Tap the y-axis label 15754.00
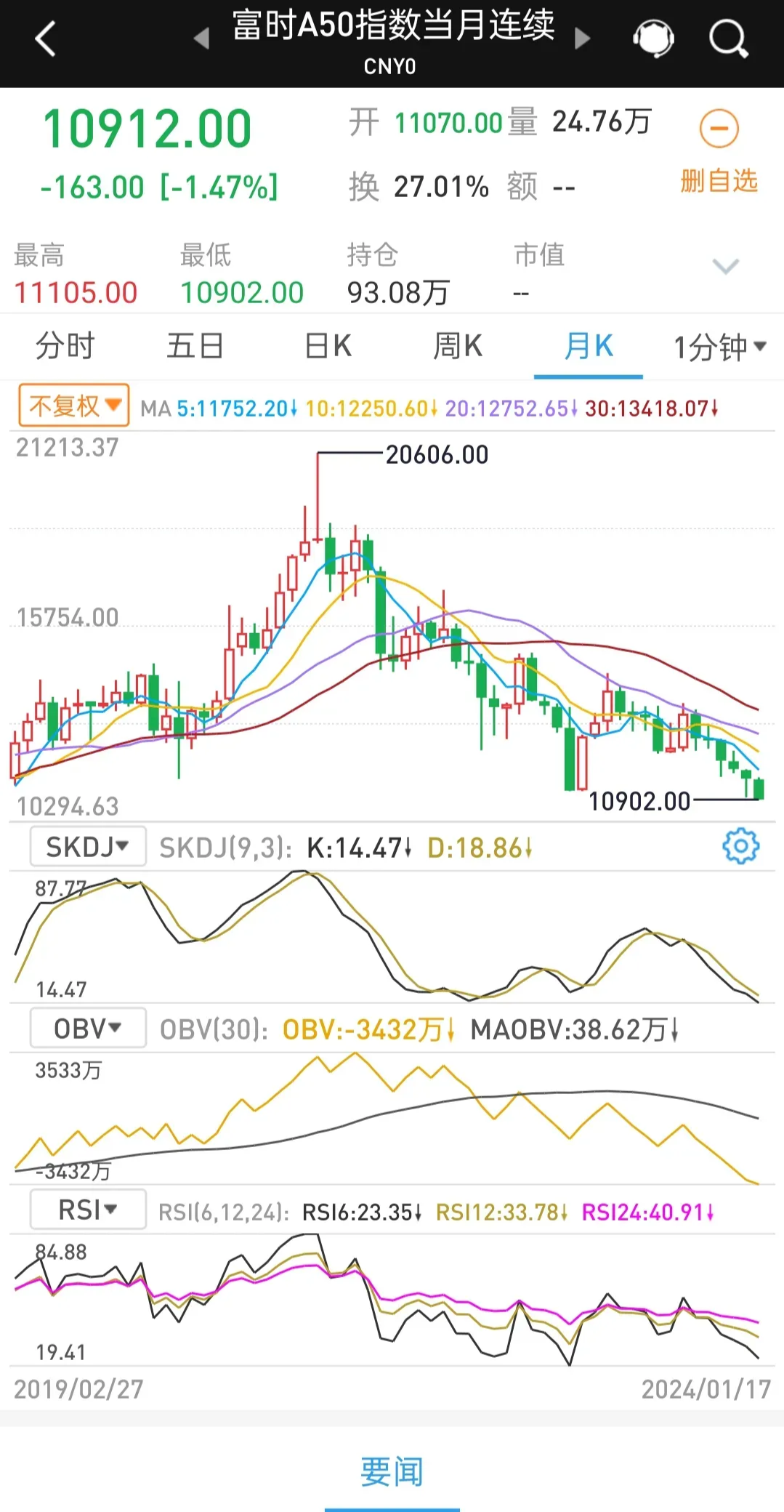 pyautogui.click(x=68, y=618)
